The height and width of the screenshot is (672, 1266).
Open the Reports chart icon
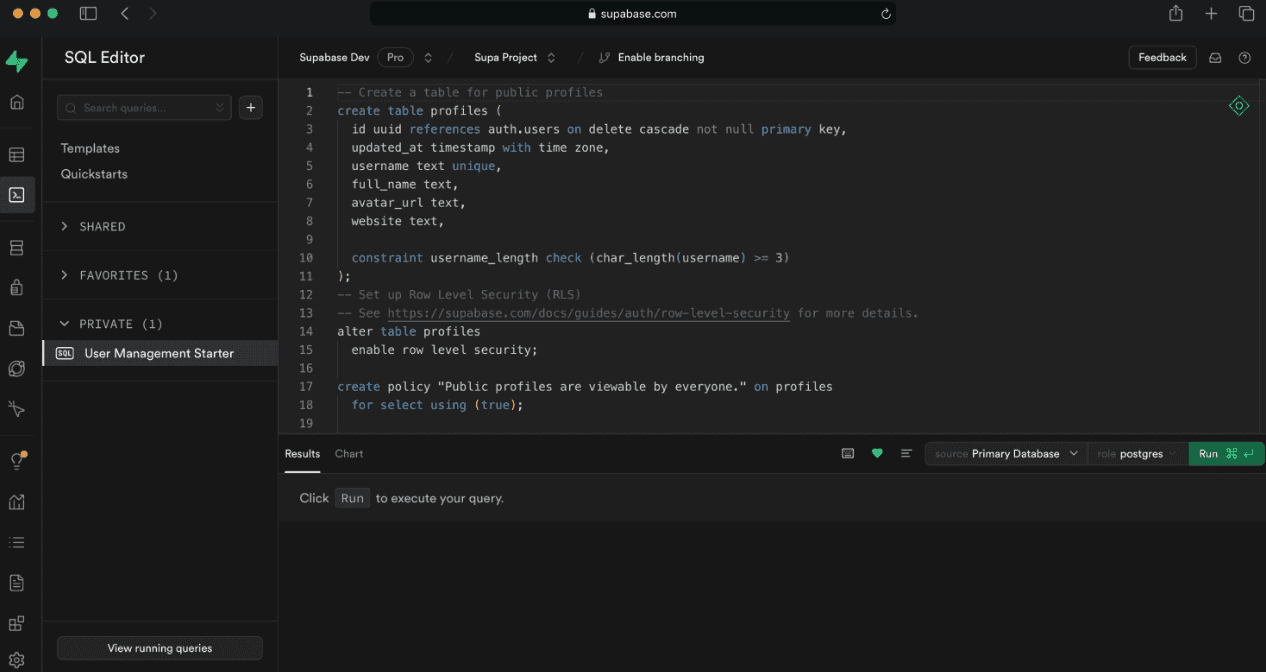[x=16, y=501]
